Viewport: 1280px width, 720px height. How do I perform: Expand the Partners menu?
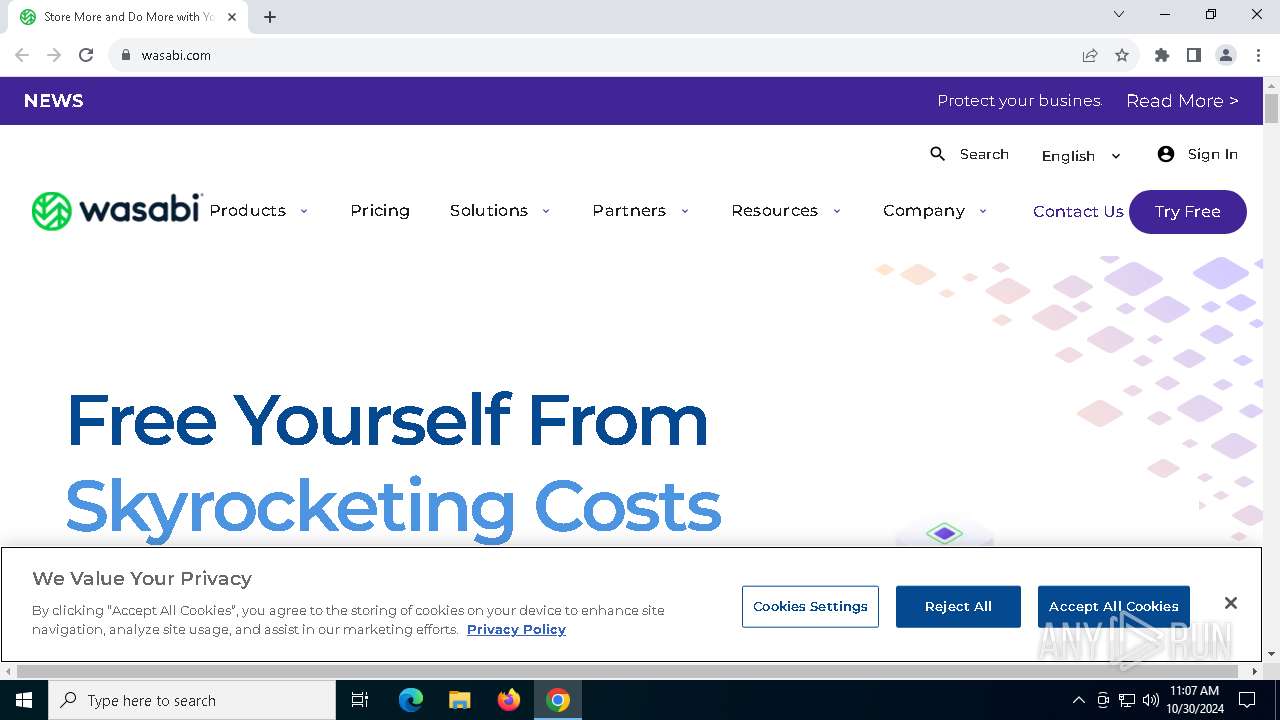(641, 211)
